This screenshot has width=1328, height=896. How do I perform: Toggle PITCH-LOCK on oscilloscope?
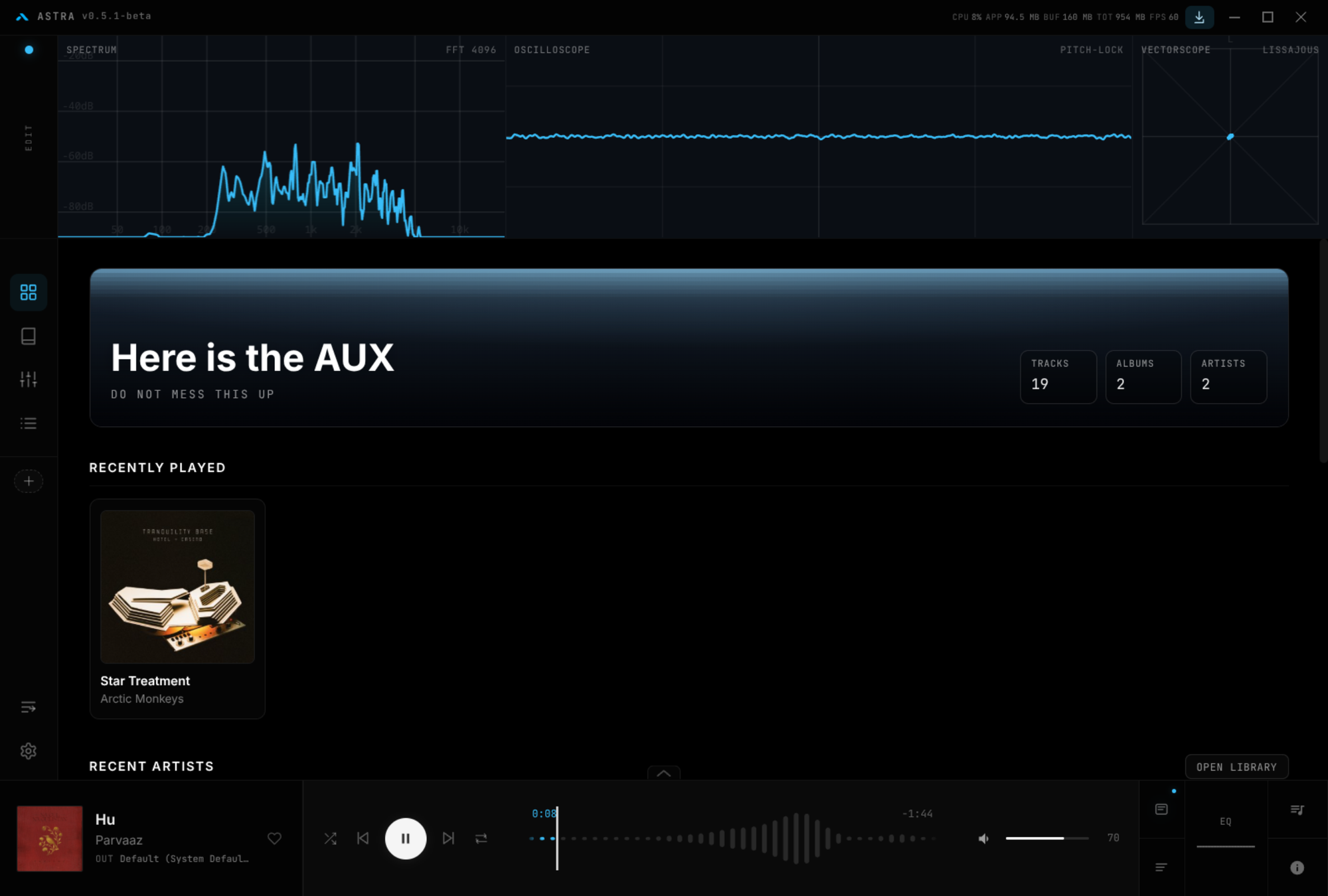coord(1091,50)
